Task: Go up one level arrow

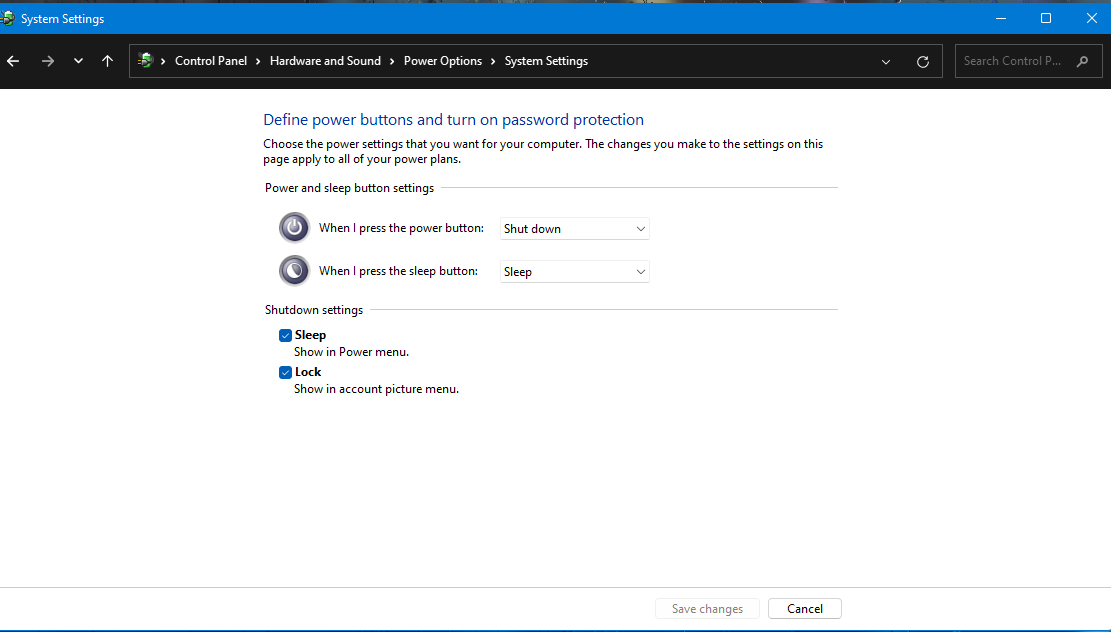Action: (108, 61)
